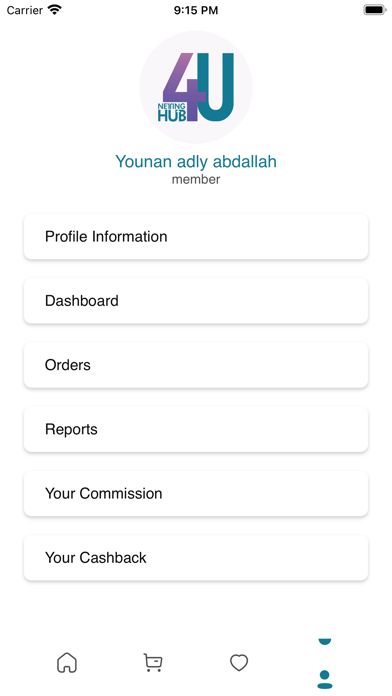Tap the member role label
Image resolution: width=392 pixels, height=696 pixels.
point(196,179)
